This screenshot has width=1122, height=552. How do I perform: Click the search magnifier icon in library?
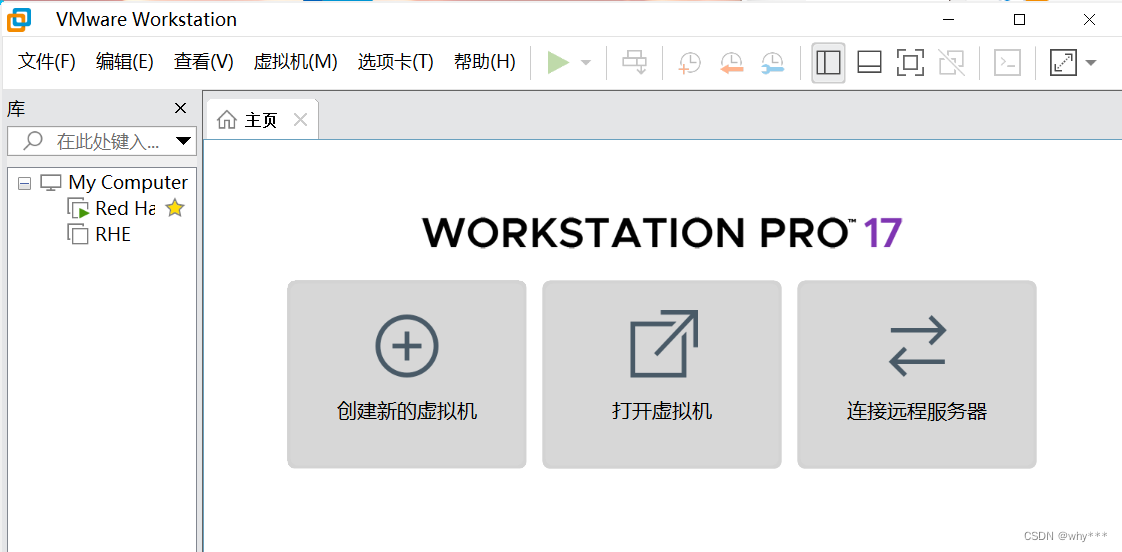tap(33, 140)
